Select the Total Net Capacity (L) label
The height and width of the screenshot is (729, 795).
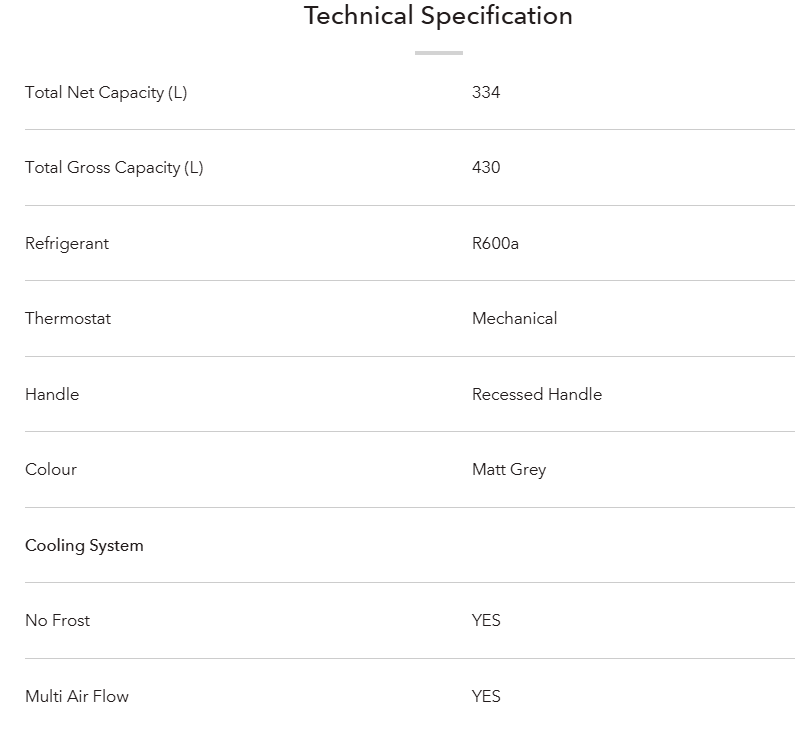106,93
